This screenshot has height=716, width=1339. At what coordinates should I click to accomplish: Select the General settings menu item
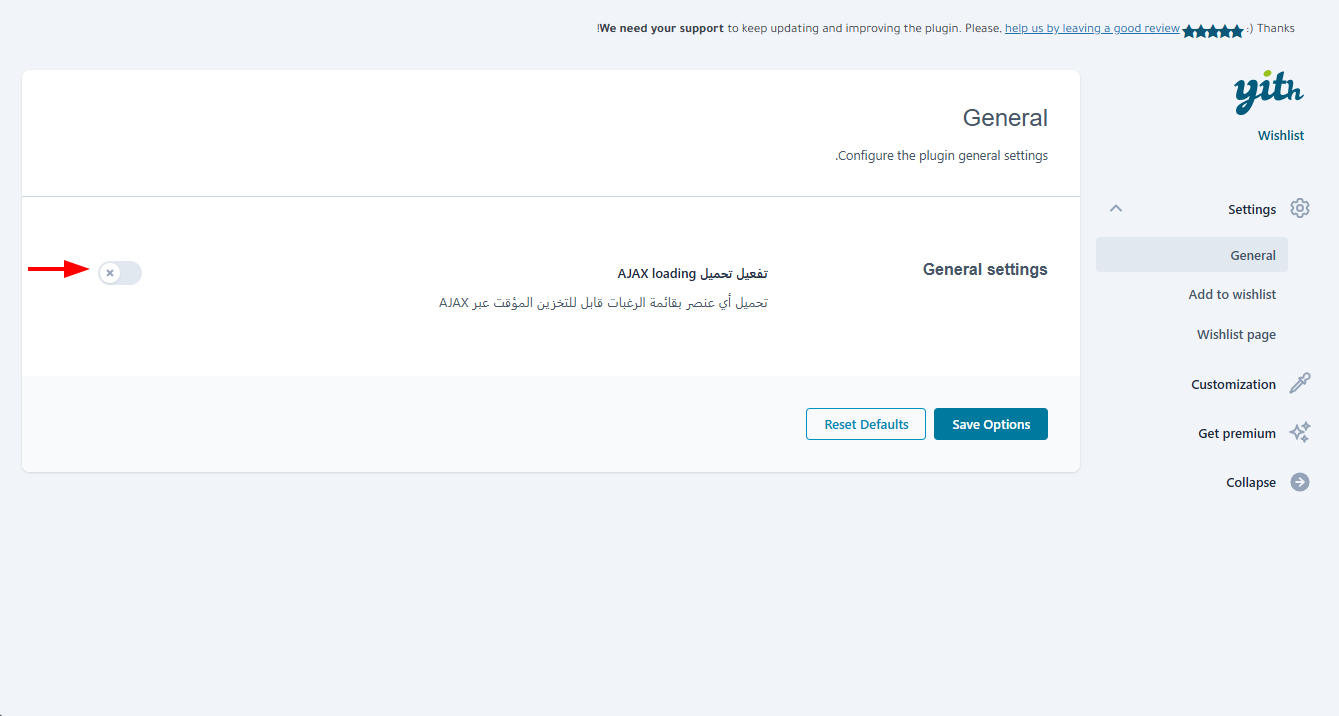click(1252, 255)
